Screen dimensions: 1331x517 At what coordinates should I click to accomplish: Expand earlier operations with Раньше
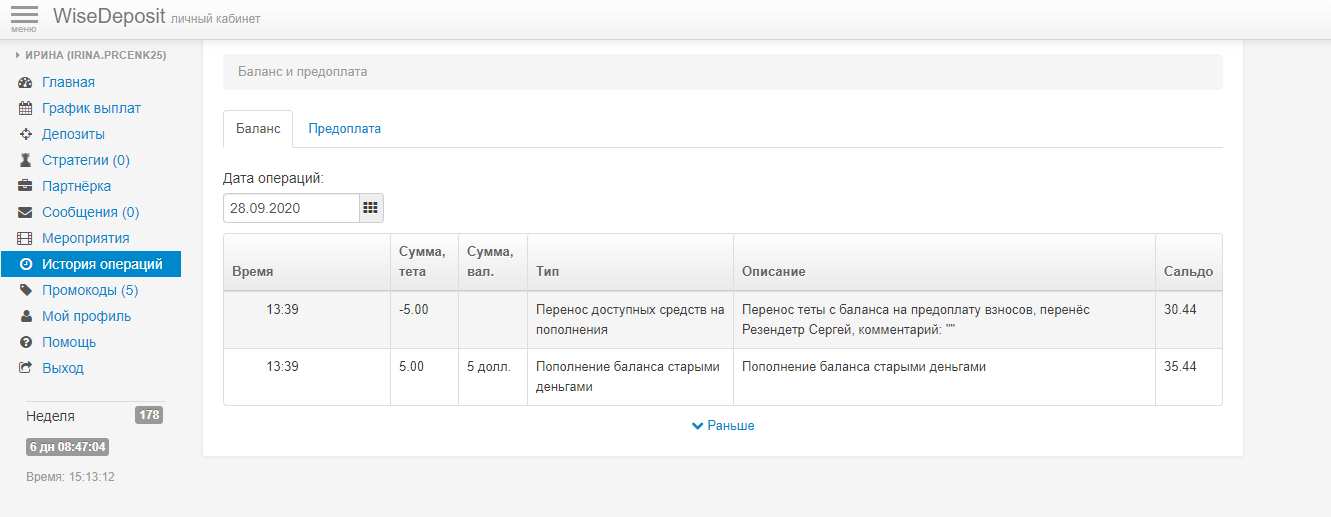tap(723, 426)
